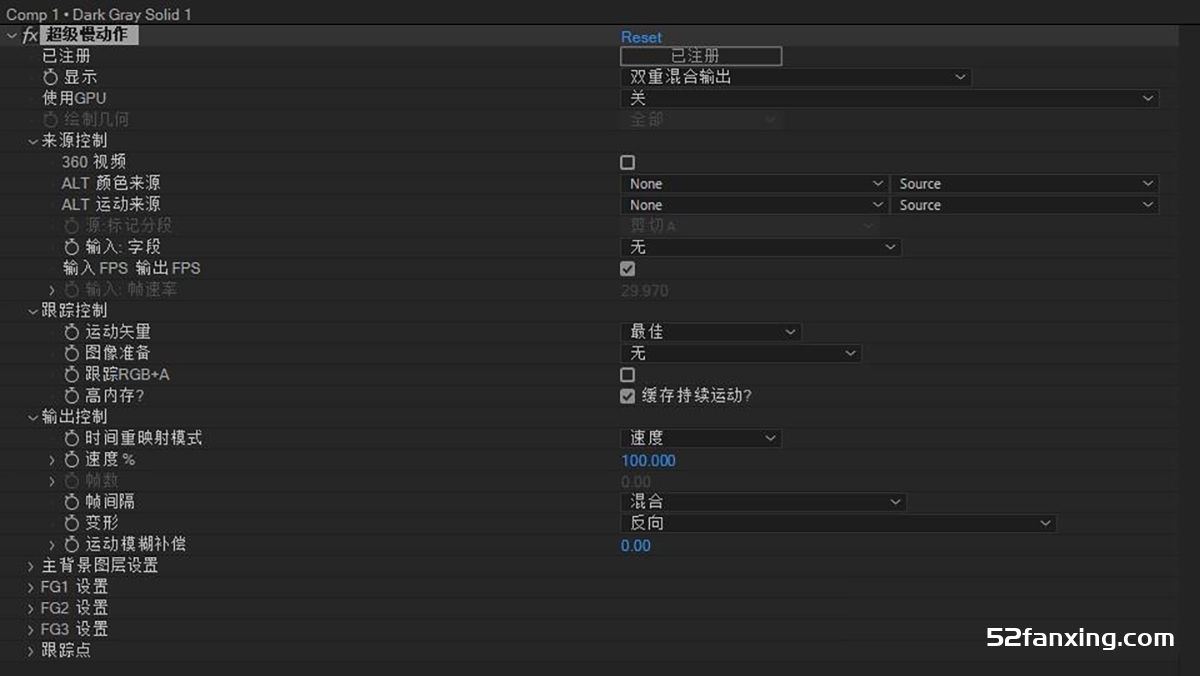Toggle stopwatch for 时间重映射模式
1200x676 pixels.
tap(72, 439)
